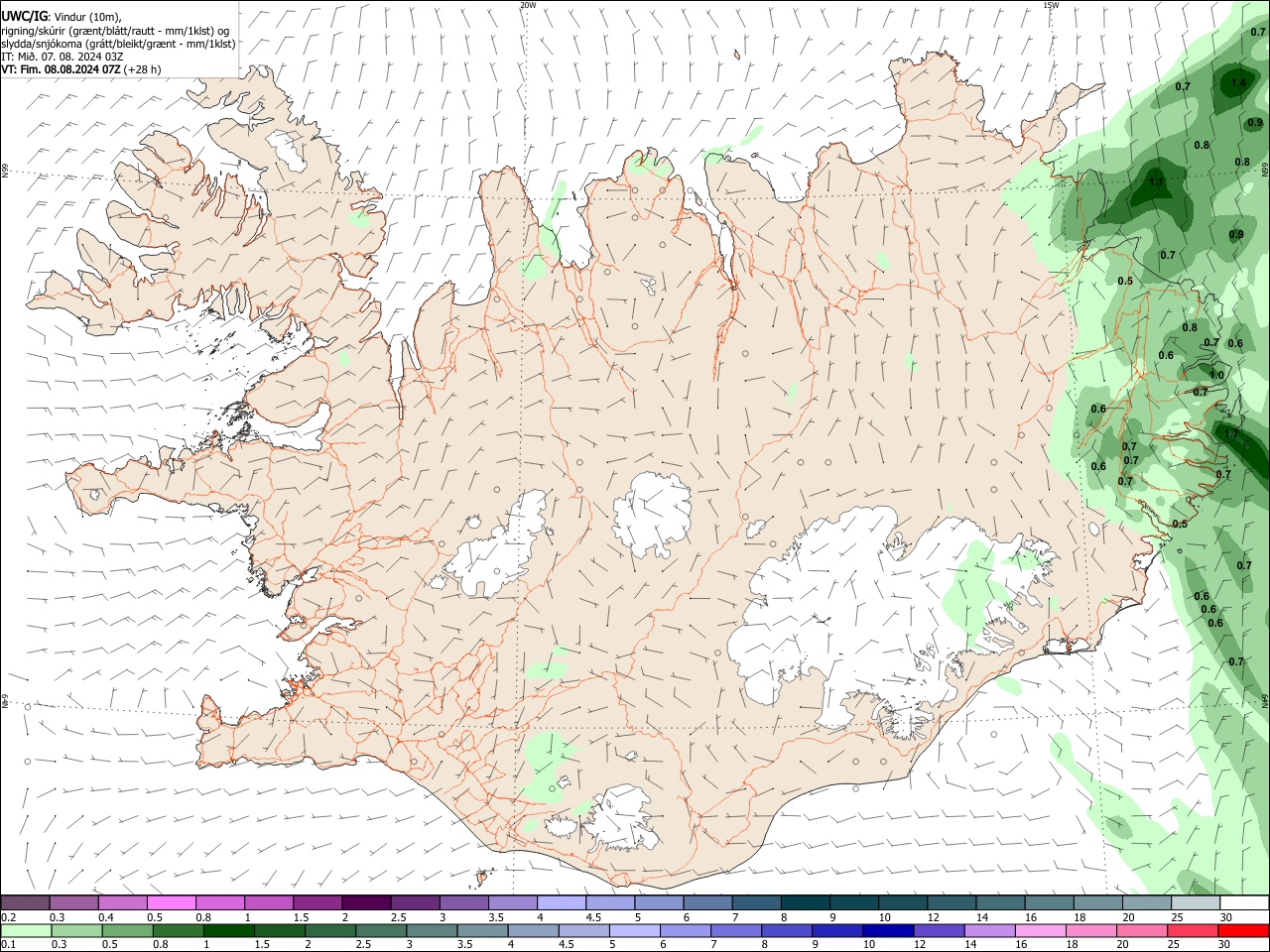Click the '30' label under the upper legend row

(x=1226, y=917)
